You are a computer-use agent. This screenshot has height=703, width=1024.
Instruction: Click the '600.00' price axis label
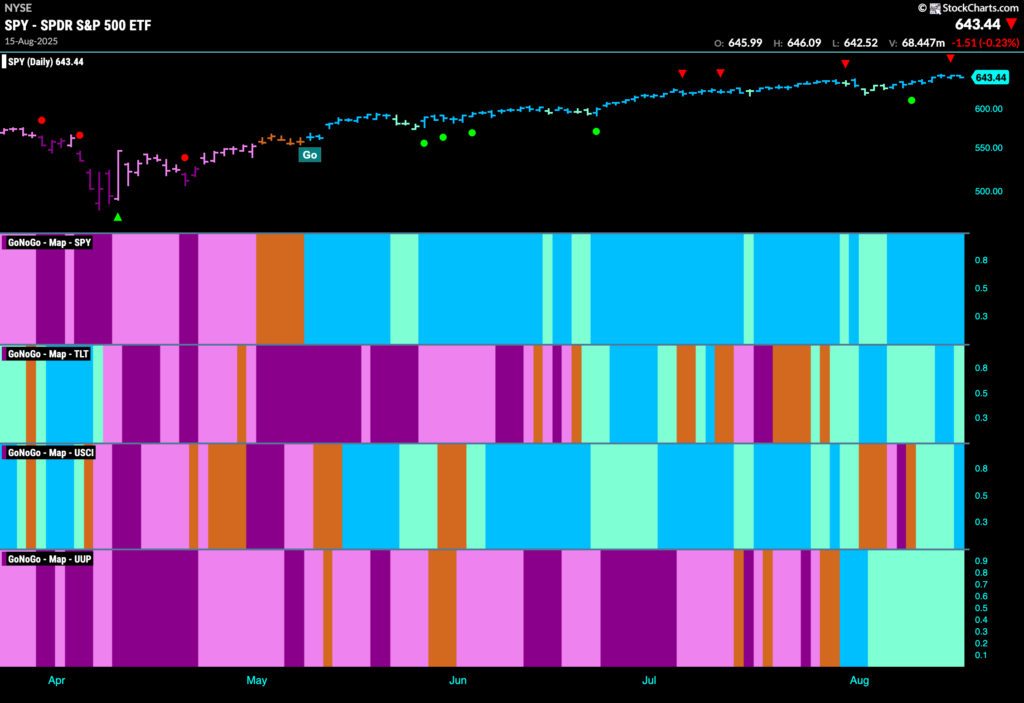(x=989, y=109)
